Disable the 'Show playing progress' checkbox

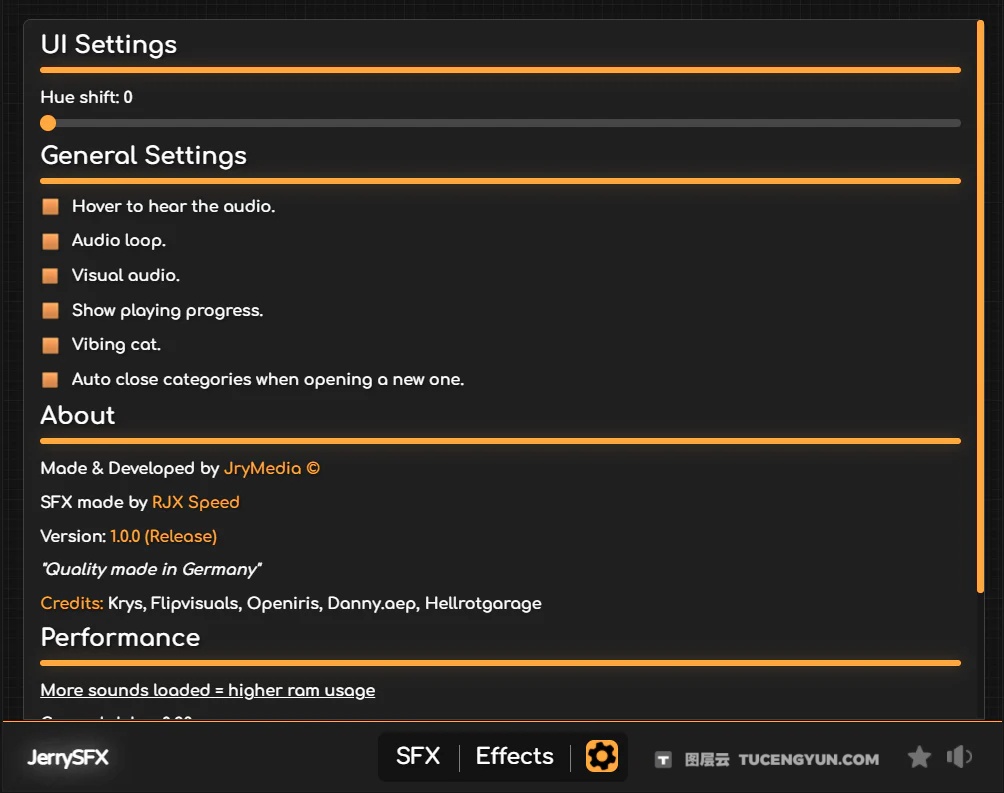click(50, 311)
